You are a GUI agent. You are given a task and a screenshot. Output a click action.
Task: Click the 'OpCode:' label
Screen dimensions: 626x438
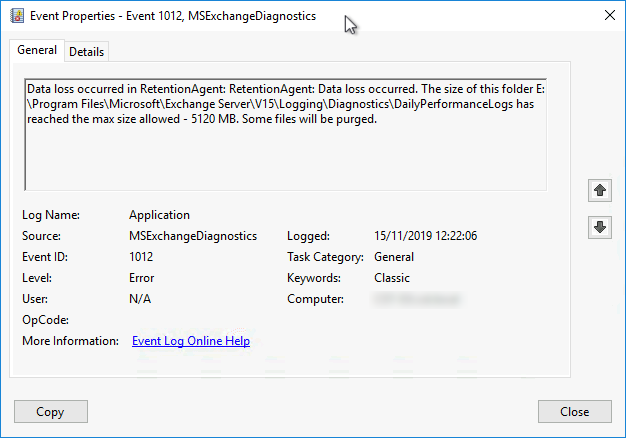coord(45,320)
